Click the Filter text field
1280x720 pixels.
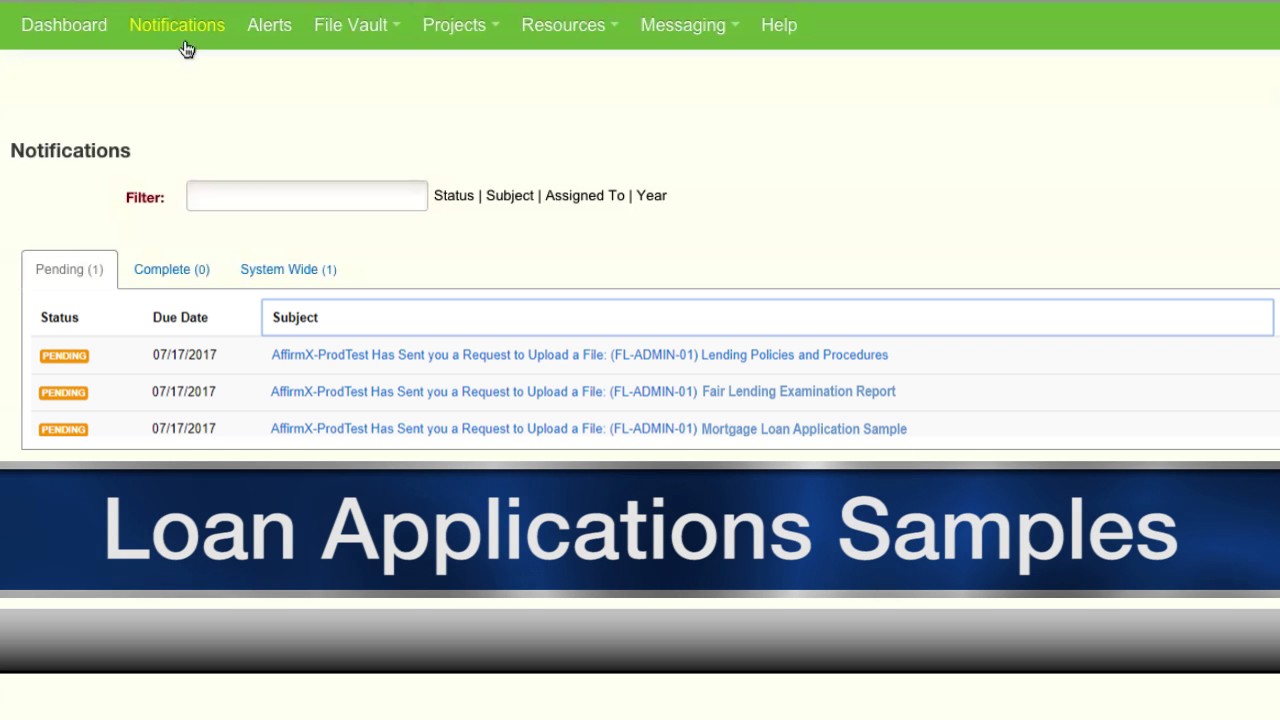coord(306,196)
